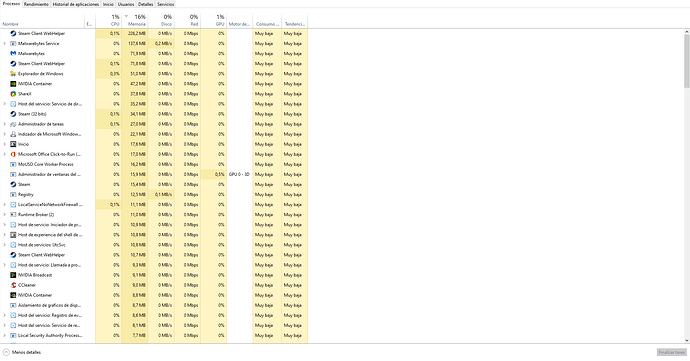Expand the Runtime Broker (2) group
Viewport: 690px width, 361px height.
point(4,215)
